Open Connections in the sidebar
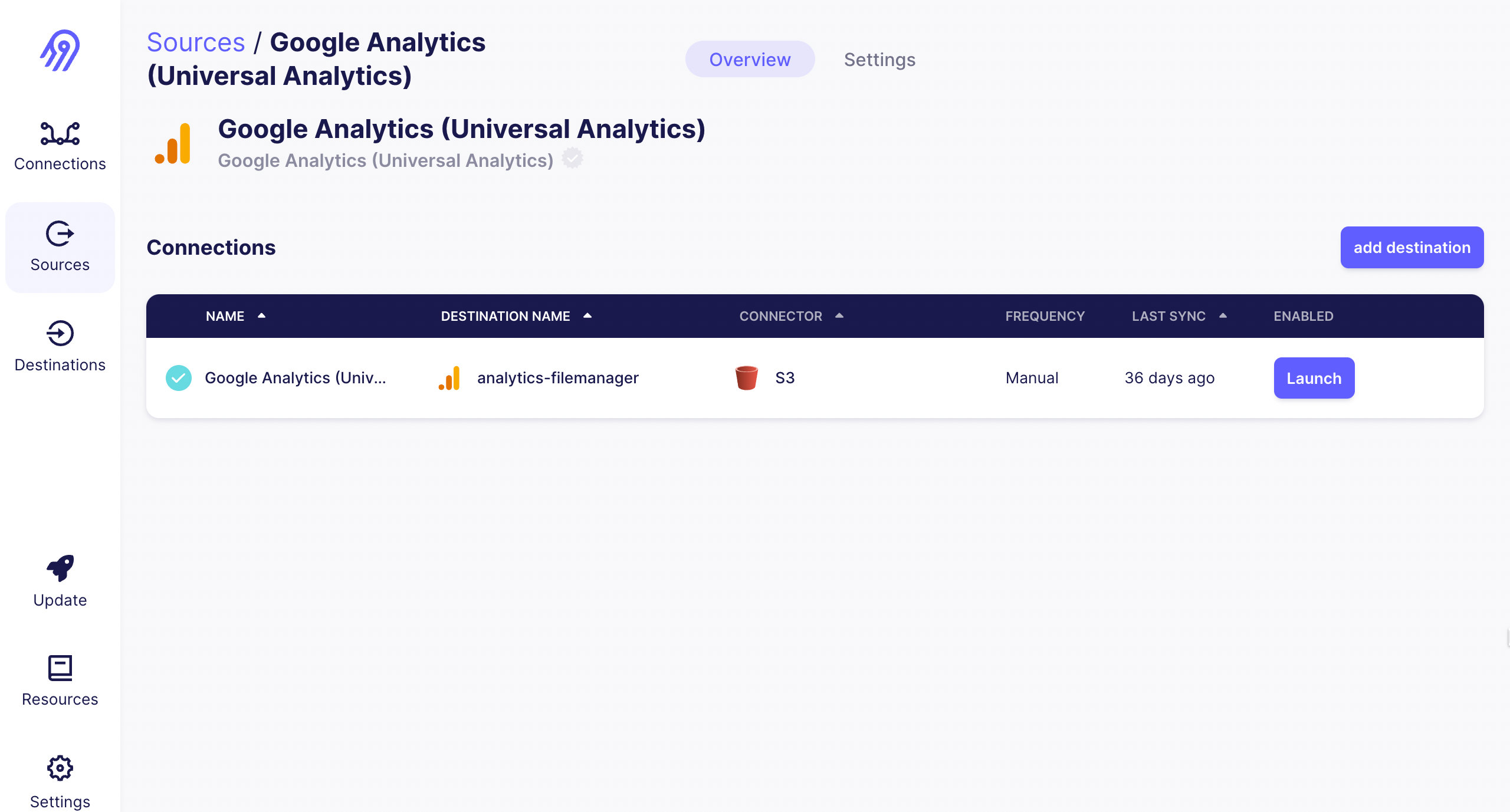Image resolution: width=1510 pixels, height=812 pixels. [x=60, y=147]
